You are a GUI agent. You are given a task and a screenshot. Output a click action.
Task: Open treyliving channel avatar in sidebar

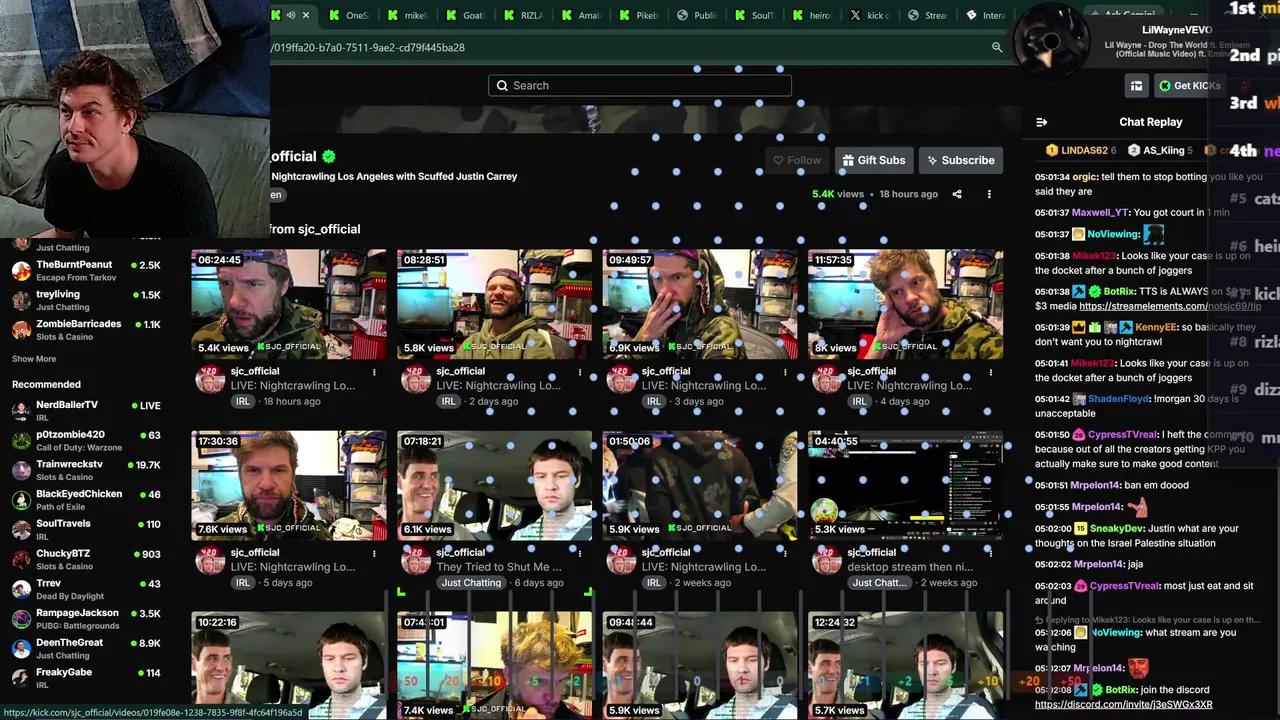point(21,300)
